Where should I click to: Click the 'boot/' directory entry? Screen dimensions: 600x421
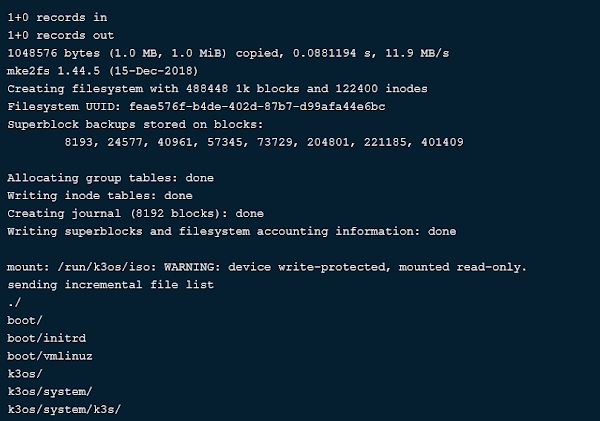pyautogui.click(x=25, y=320)
